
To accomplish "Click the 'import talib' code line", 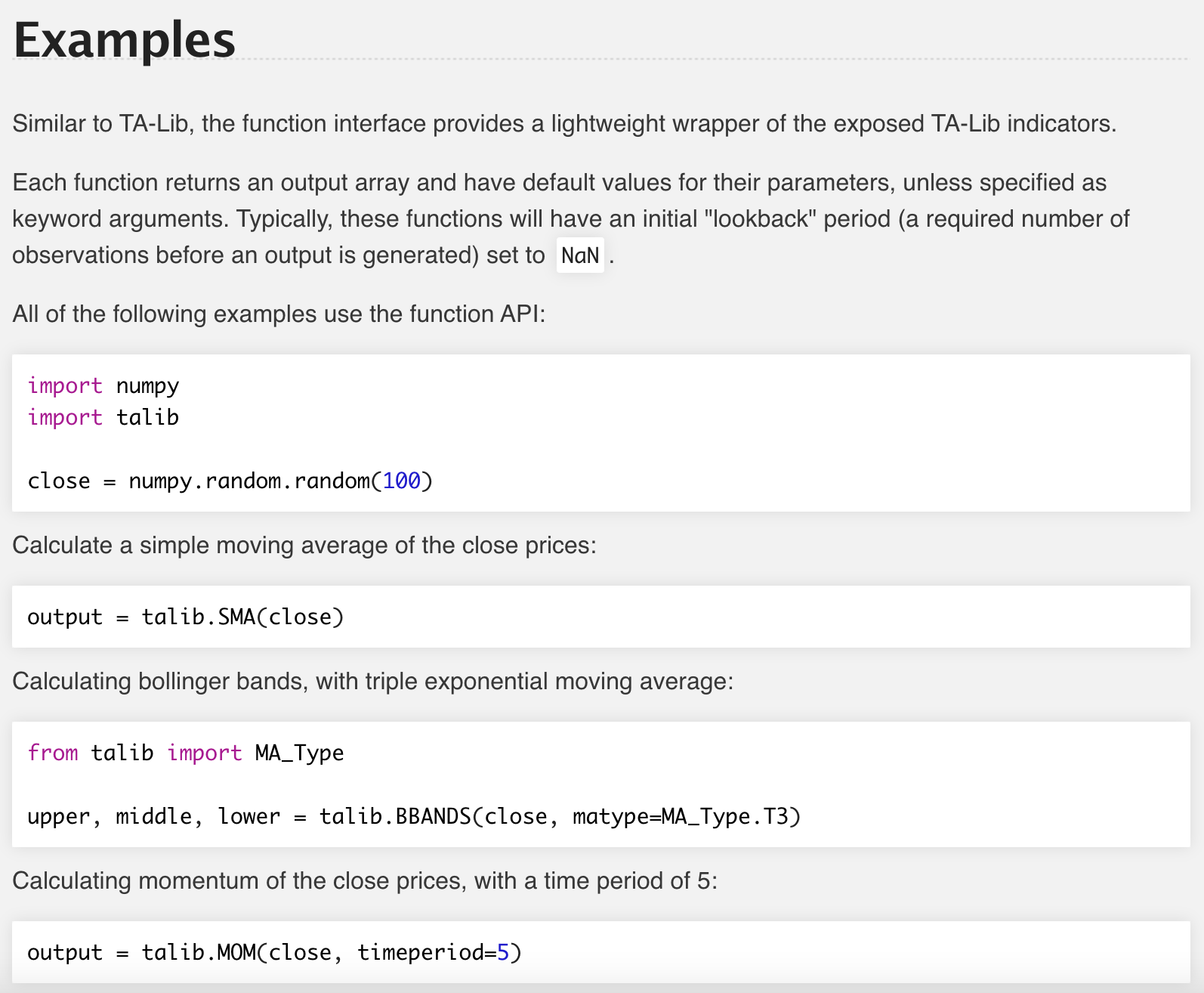I will pos(103,417).
